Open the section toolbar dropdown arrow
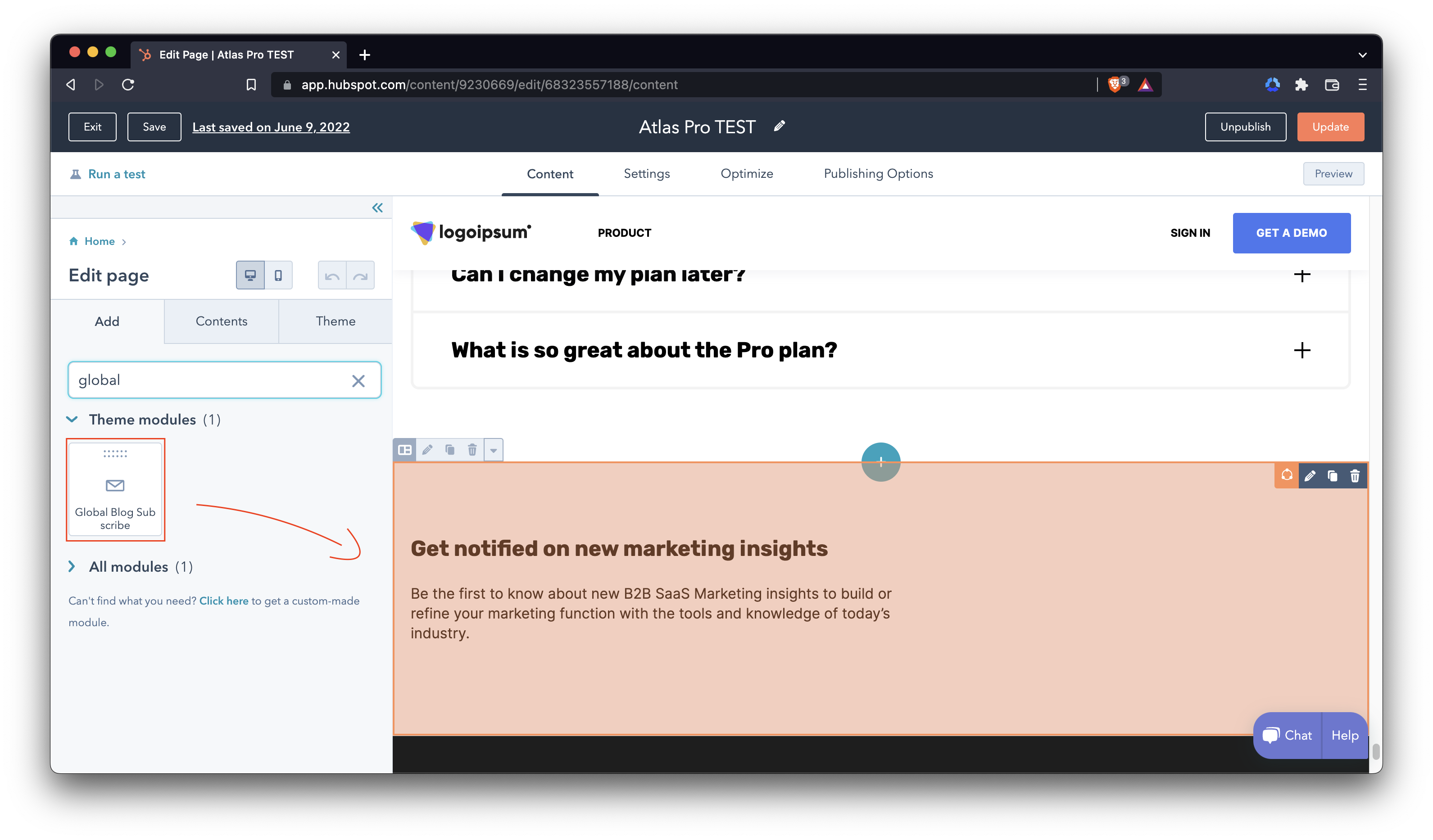The width and height of the screenshot is (1433, 840). coord(494,450)
